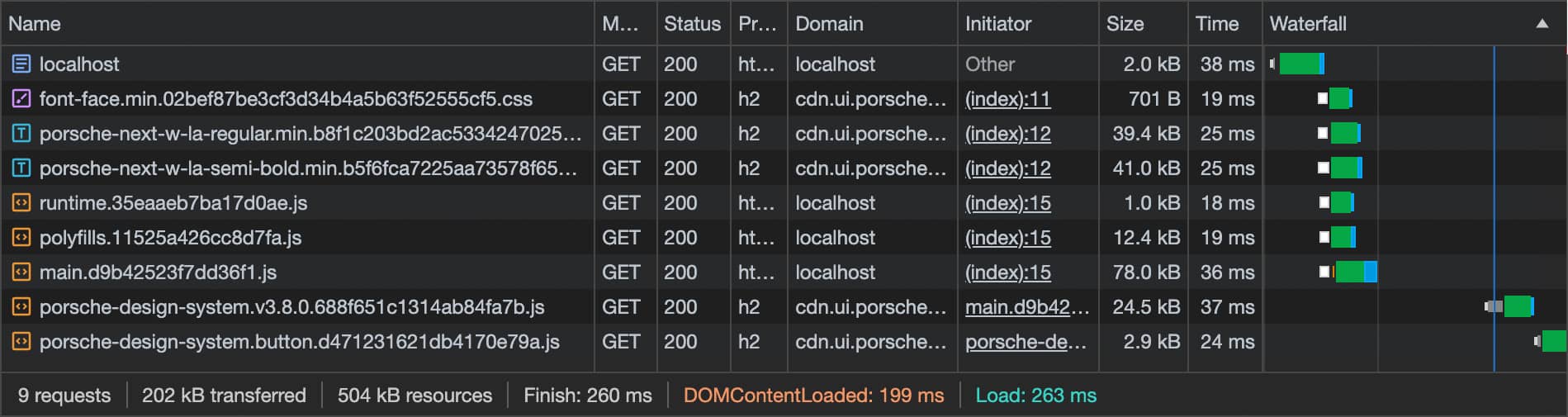The height and width of the screenshot is (417, 1568).
Task: Click 9 requests in status bar
Action: [64, 396]
